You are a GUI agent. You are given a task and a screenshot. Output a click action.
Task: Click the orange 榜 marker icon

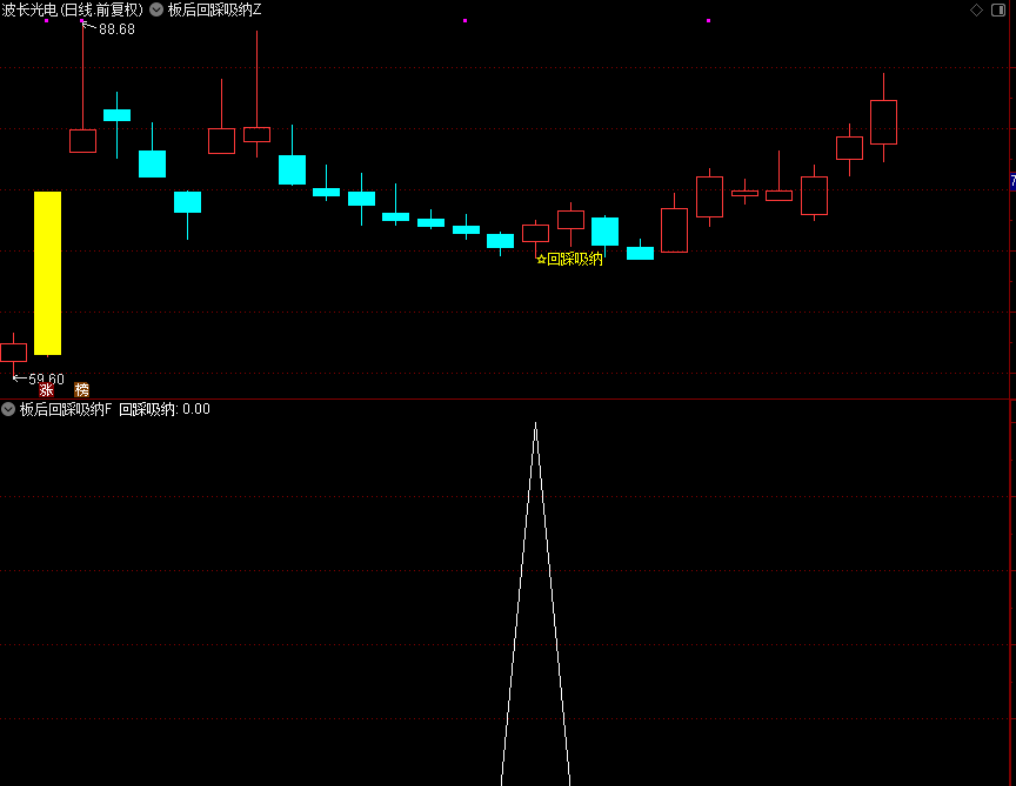pos(82,390)
